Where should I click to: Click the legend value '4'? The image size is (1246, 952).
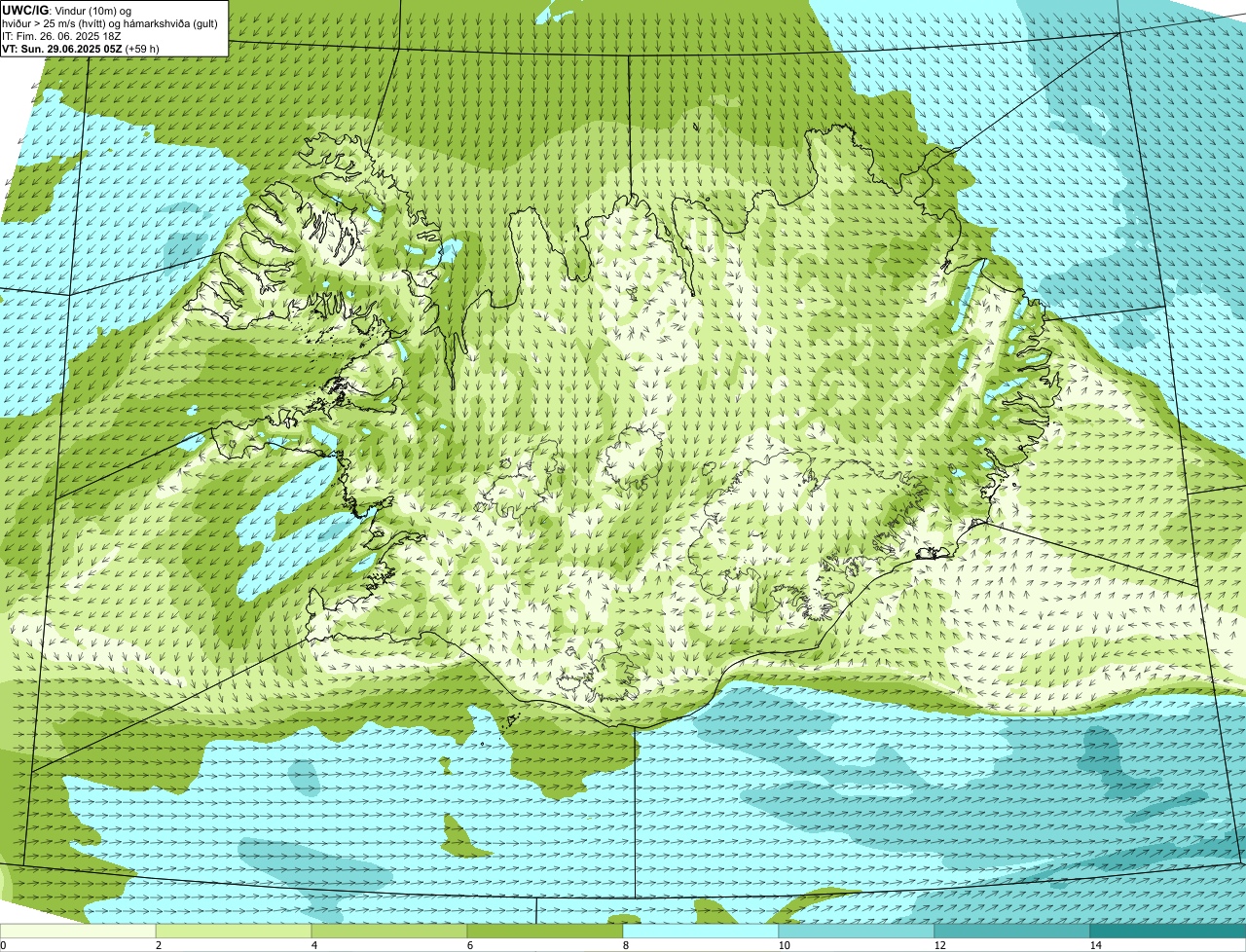pyautogui.click(x=313, y=945)
